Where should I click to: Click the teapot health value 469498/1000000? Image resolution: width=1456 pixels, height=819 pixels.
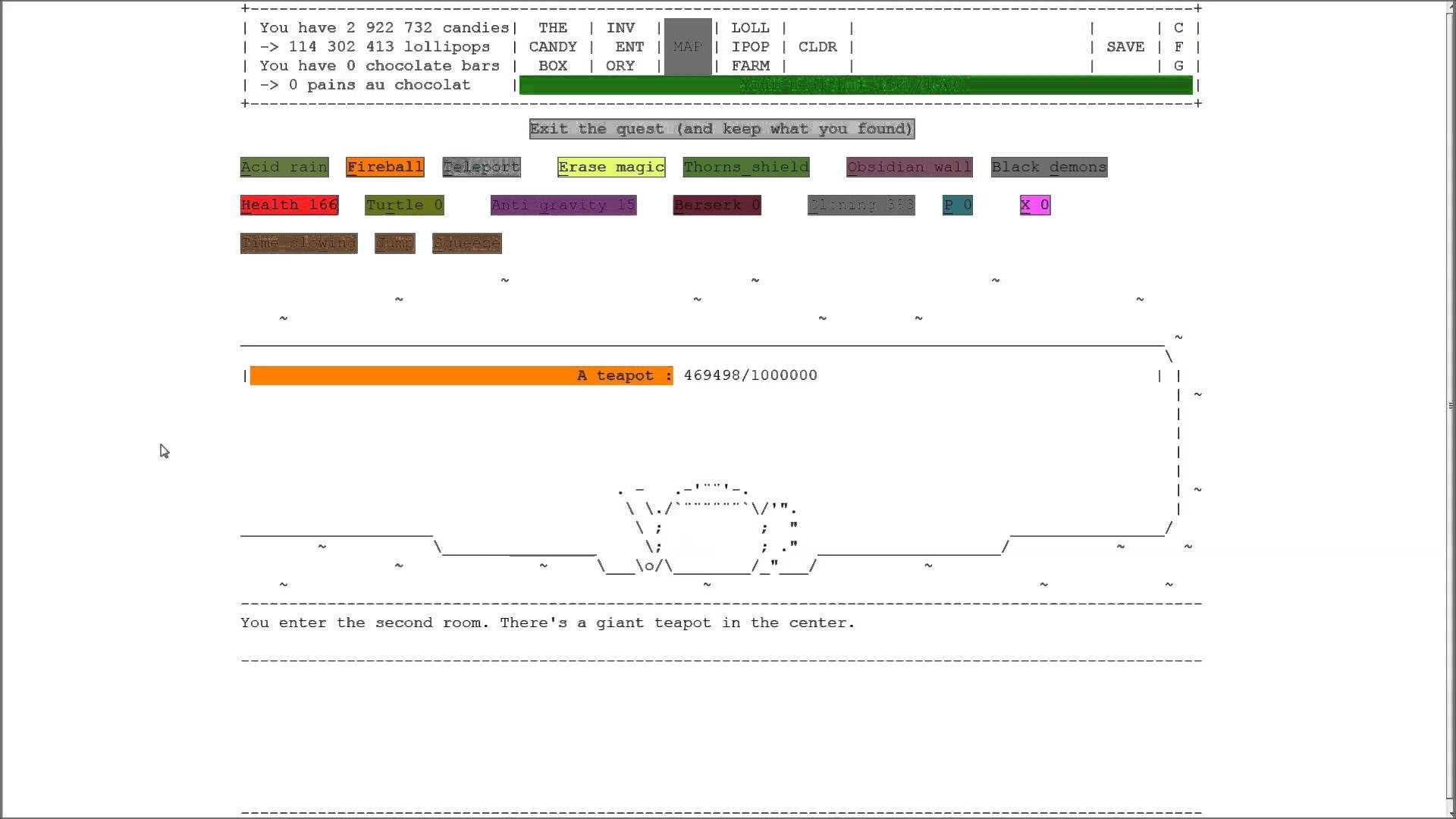(750, 375)
